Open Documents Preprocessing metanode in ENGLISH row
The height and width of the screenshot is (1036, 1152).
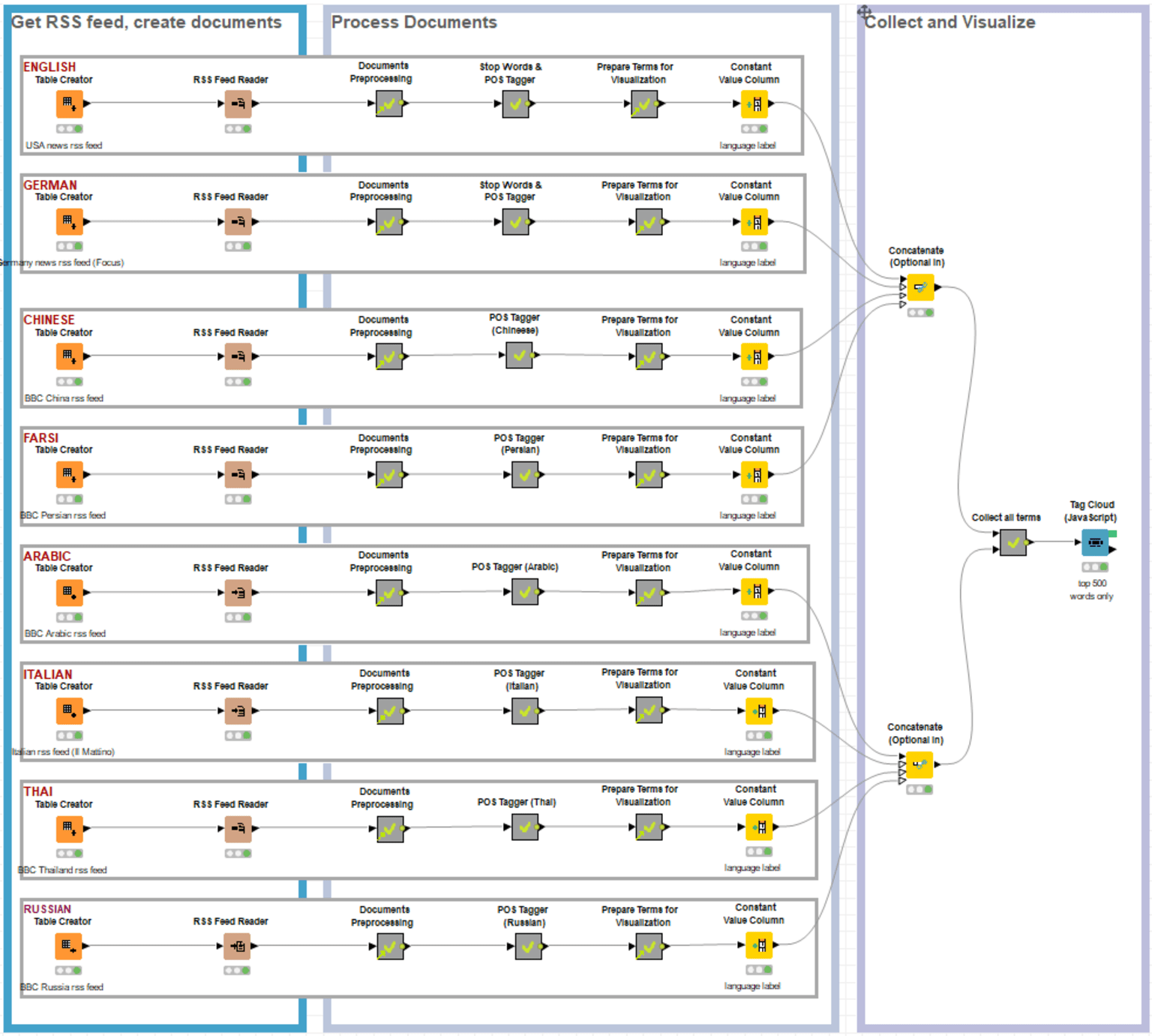click(x=389, y=104)
